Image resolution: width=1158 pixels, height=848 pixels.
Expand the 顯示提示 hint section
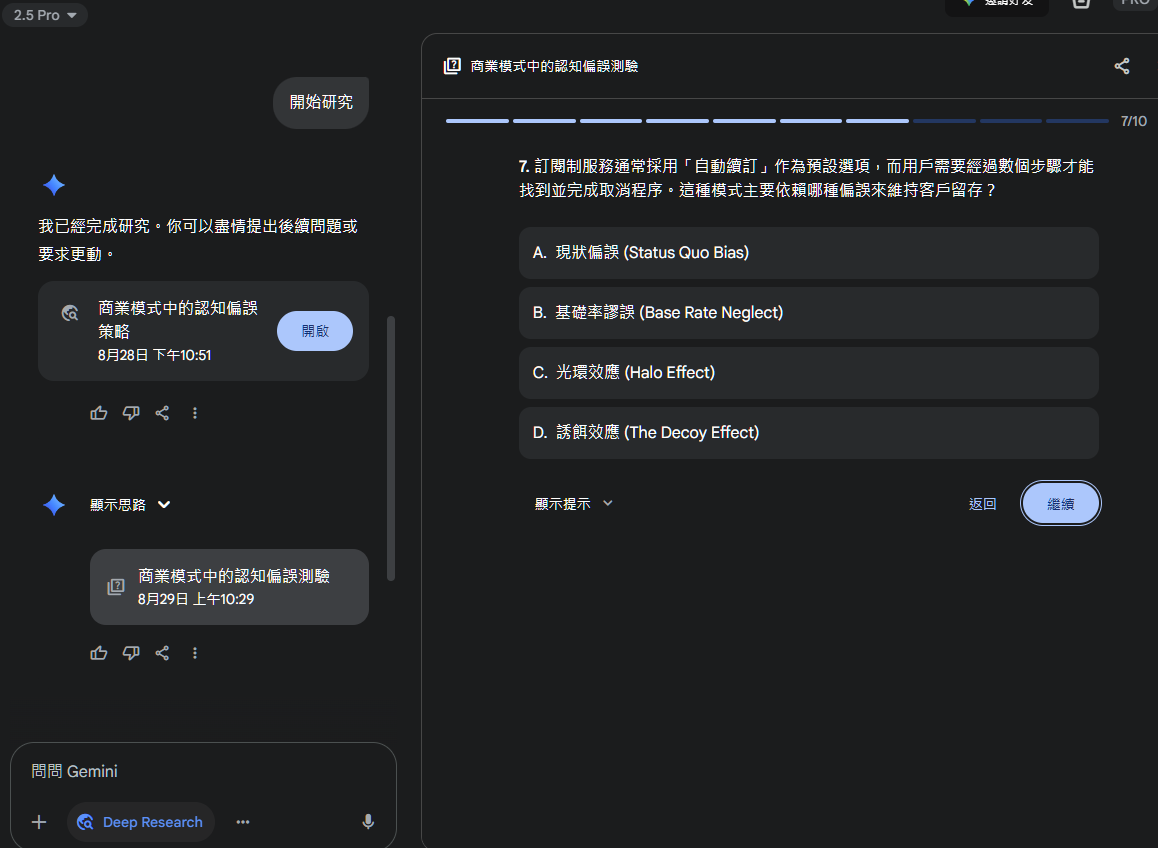coord(573,504)
